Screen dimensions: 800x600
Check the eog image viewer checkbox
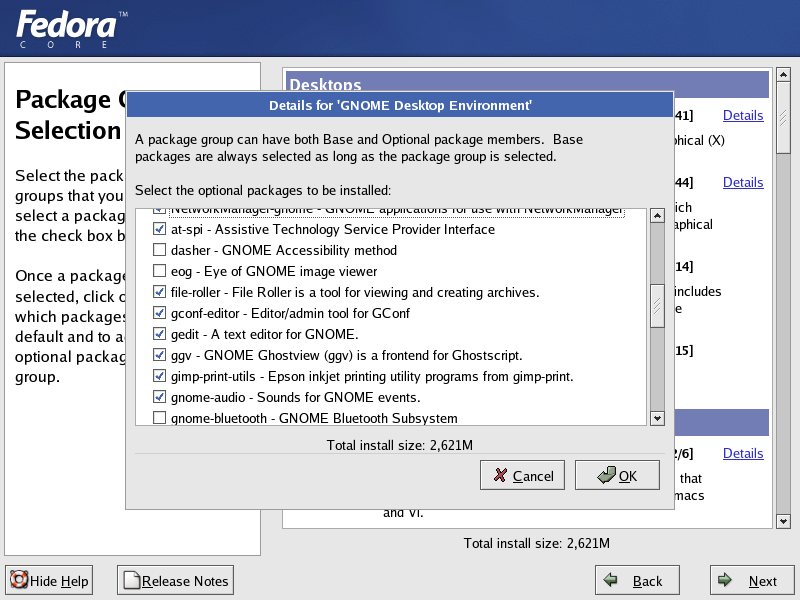point(160,270)
